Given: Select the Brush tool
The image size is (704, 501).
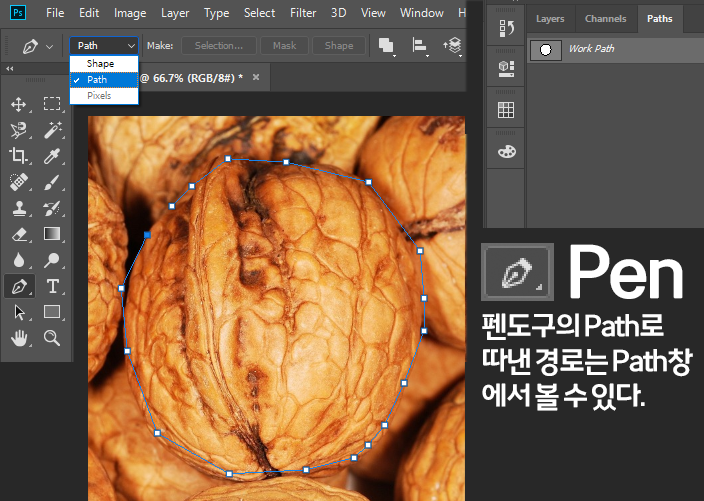Looking at the screenshot, I should tap(52, 182).
